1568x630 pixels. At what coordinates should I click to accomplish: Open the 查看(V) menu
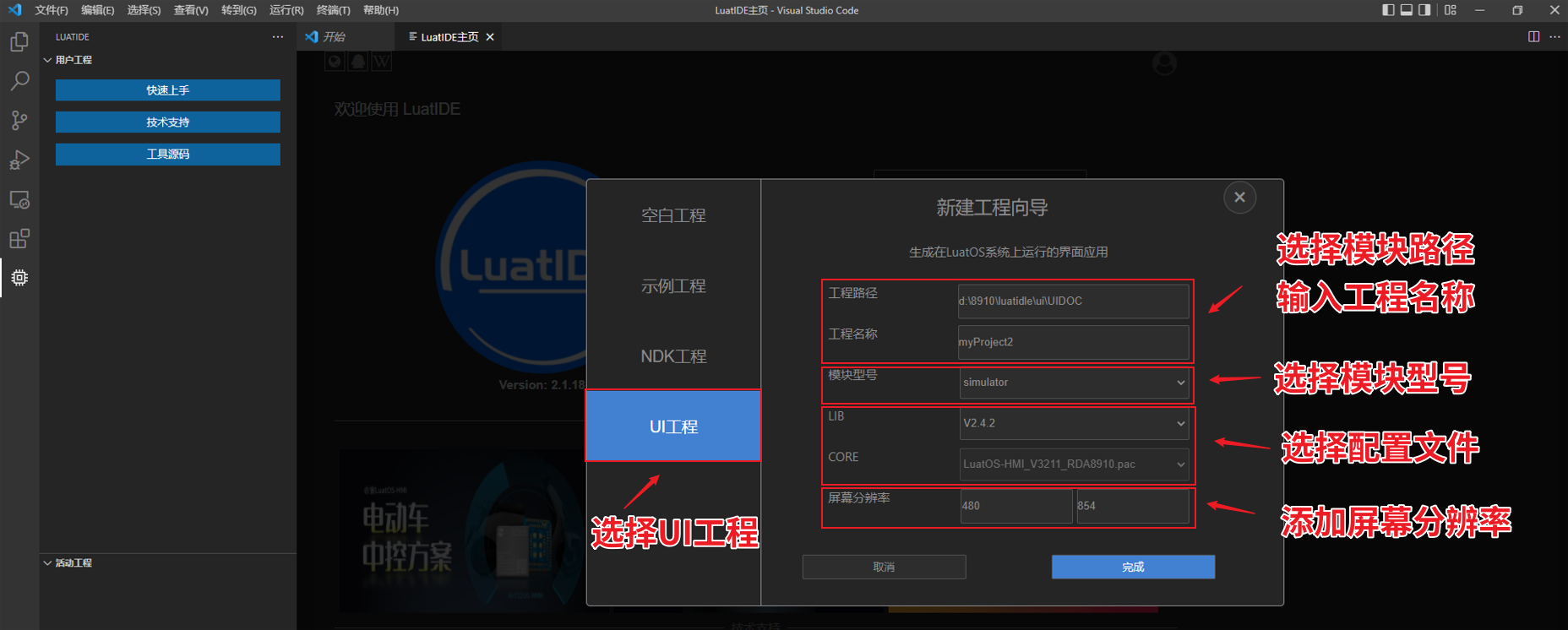pos(191,10)
